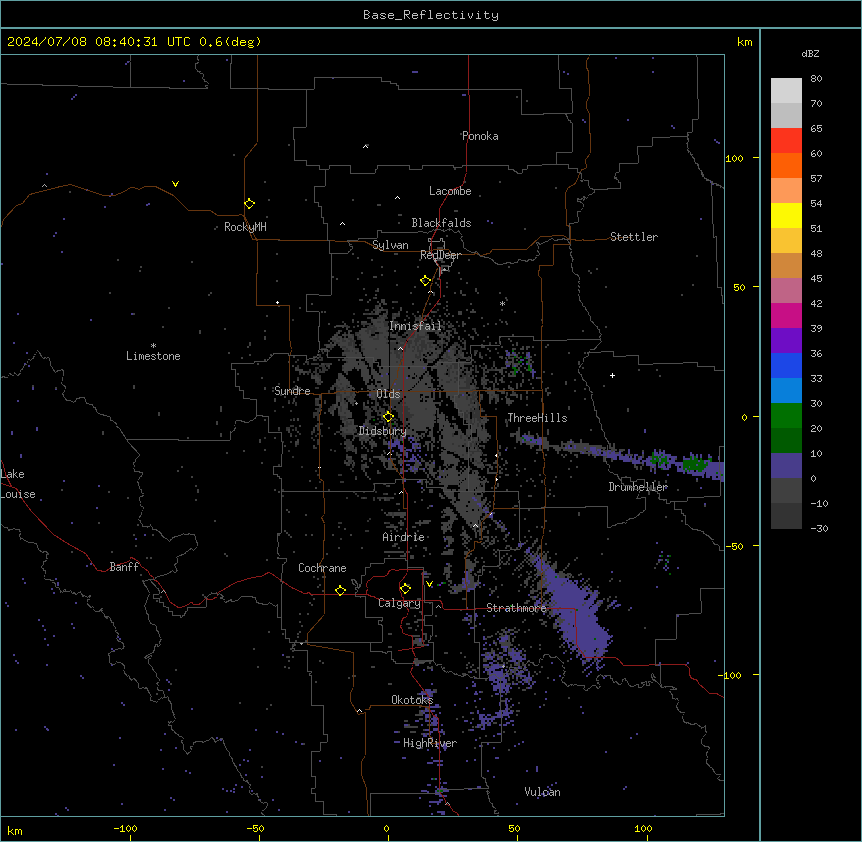Click the Lake Louise label

click(x=18, y=484)
